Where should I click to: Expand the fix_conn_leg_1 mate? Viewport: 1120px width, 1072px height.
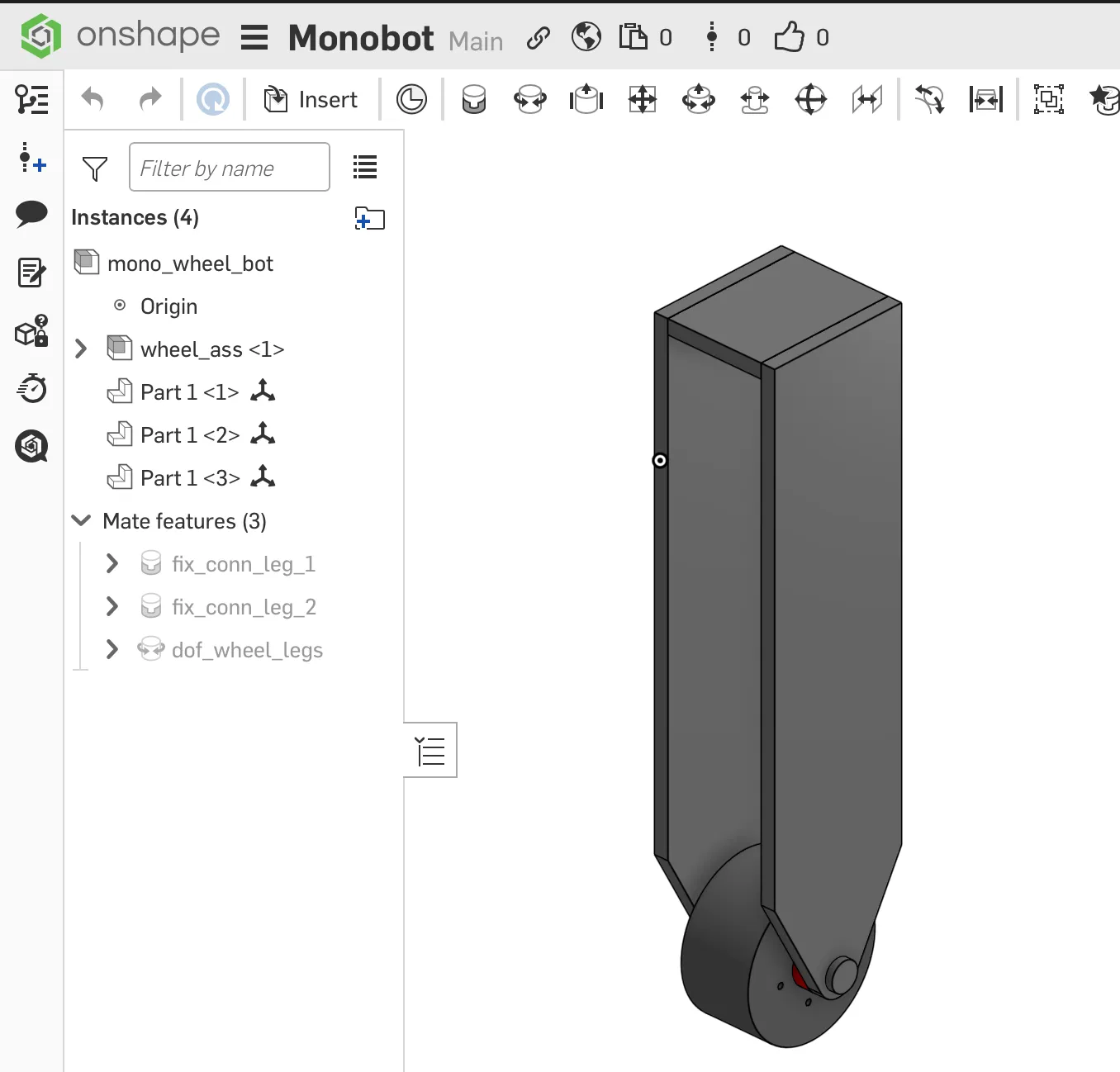tap(112, 563)
